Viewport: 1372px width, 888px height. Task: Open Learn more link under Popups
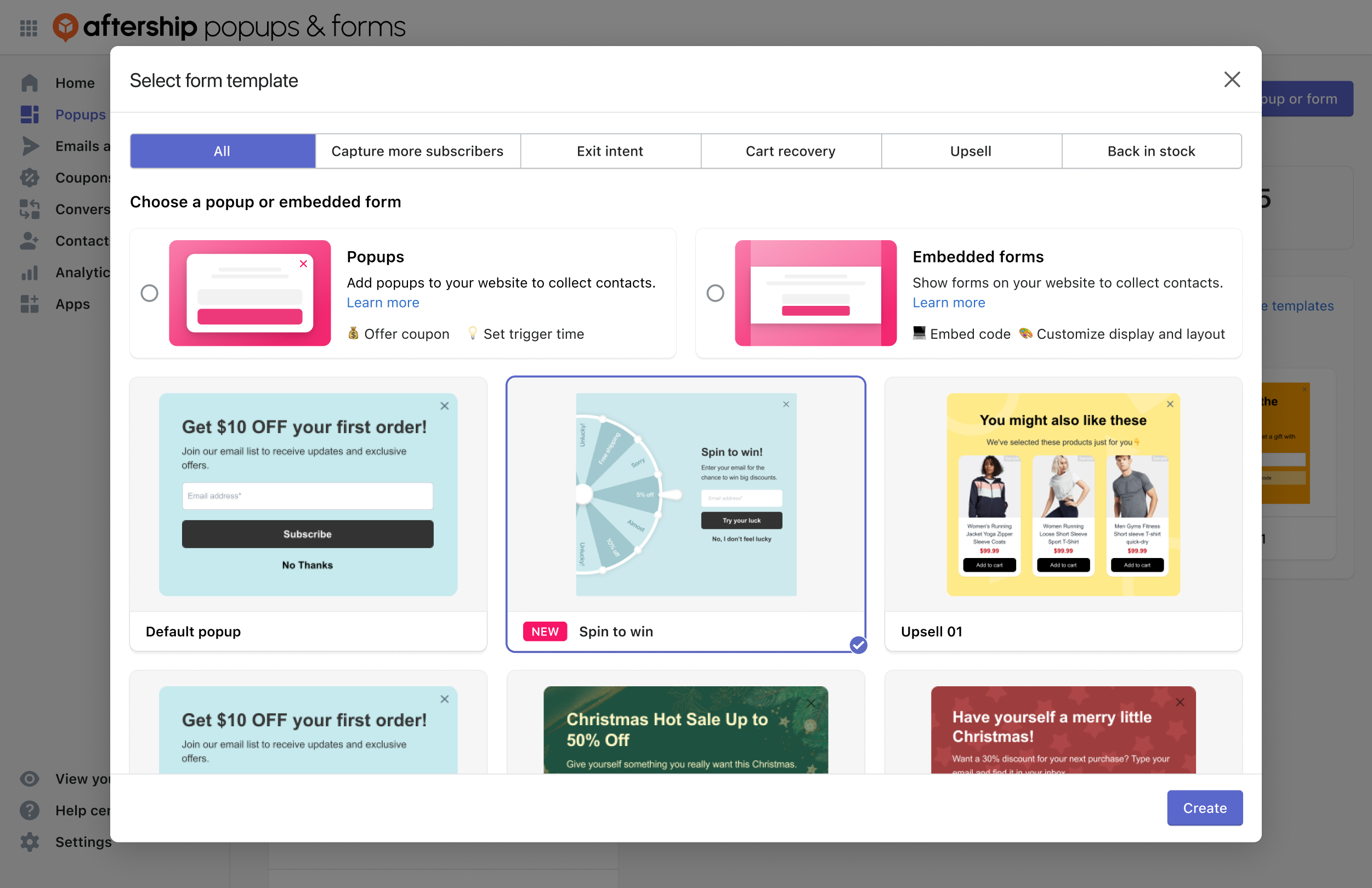tap(383, 303)
